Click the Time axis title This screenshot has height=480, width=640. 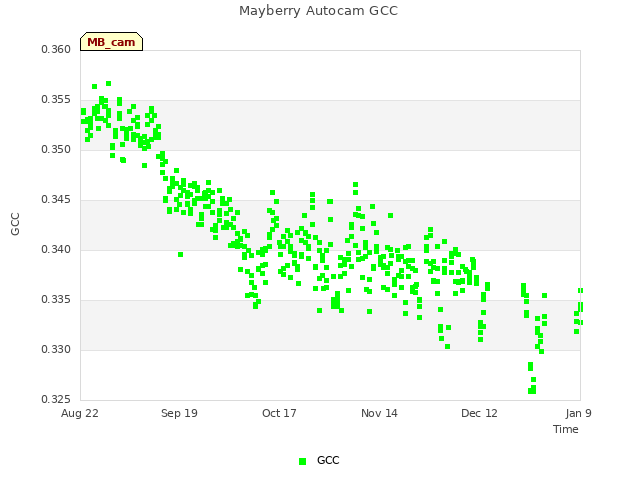click(566, 429)
